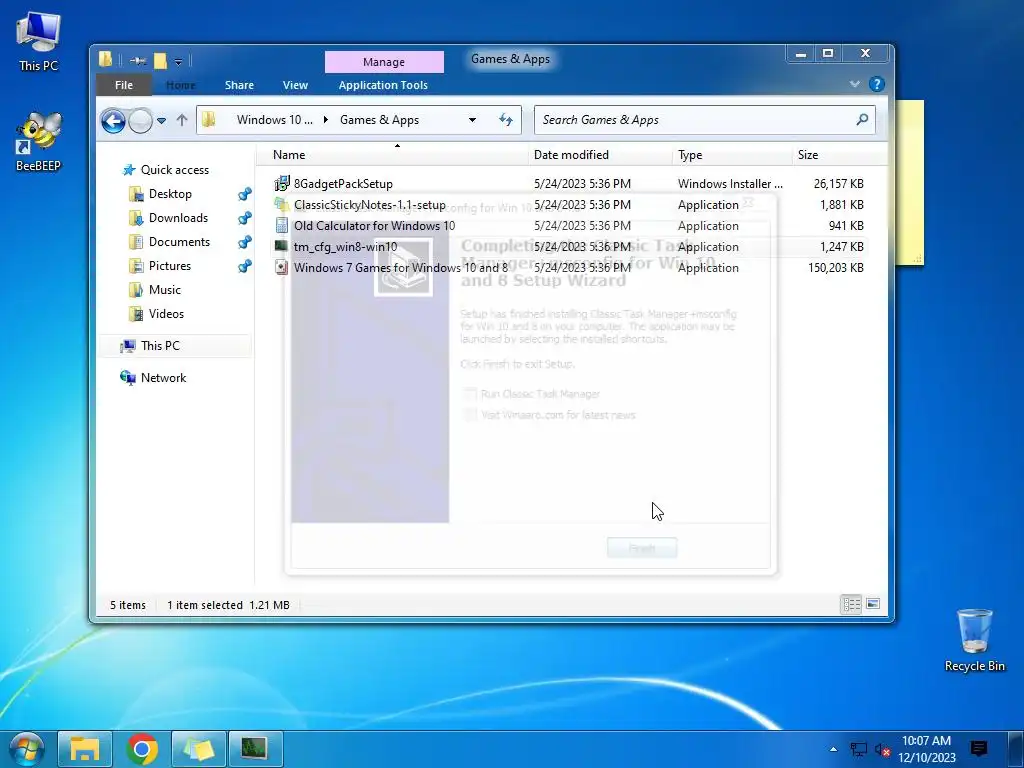
Task: Sort files by Date modified column
Action: [x=571, y=155]
